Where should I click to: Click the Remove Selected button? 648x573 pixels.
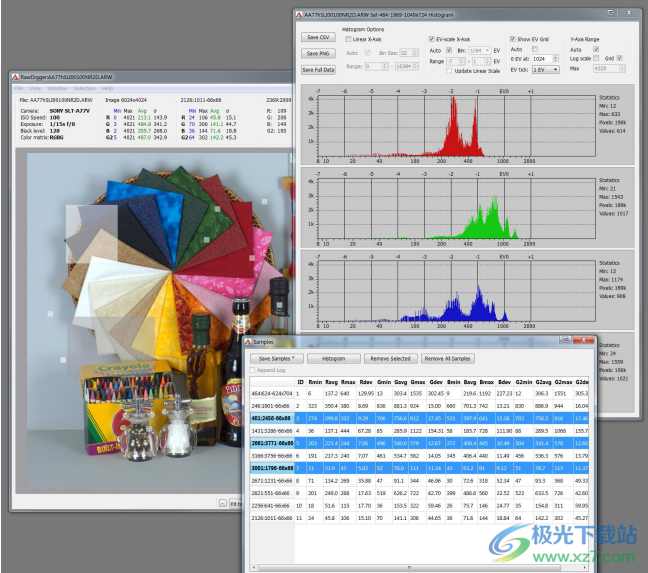(x=391, y=359)
